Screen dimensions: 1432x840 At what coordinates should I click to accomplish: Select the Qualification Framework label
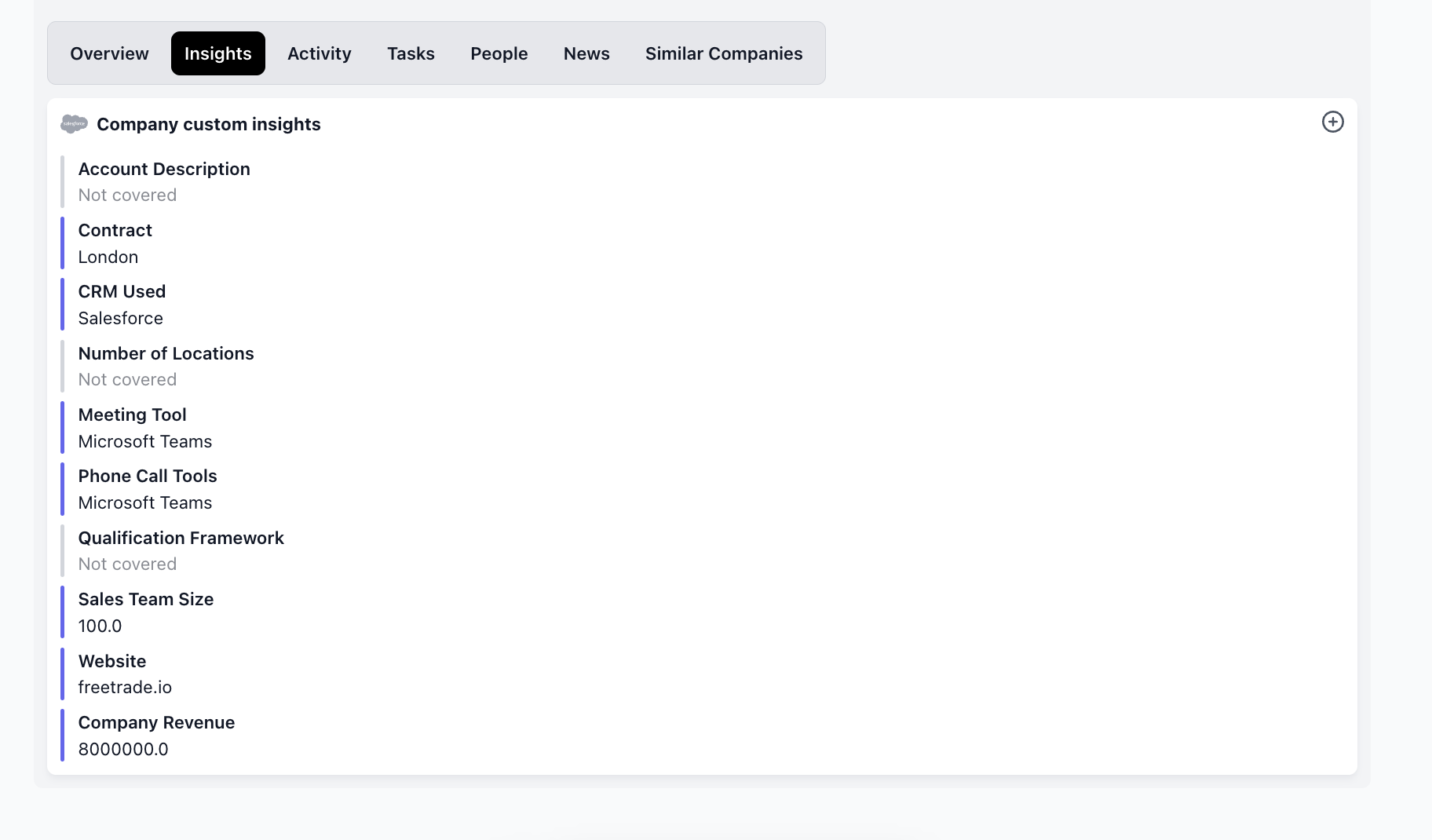click(x=181, y=538)
